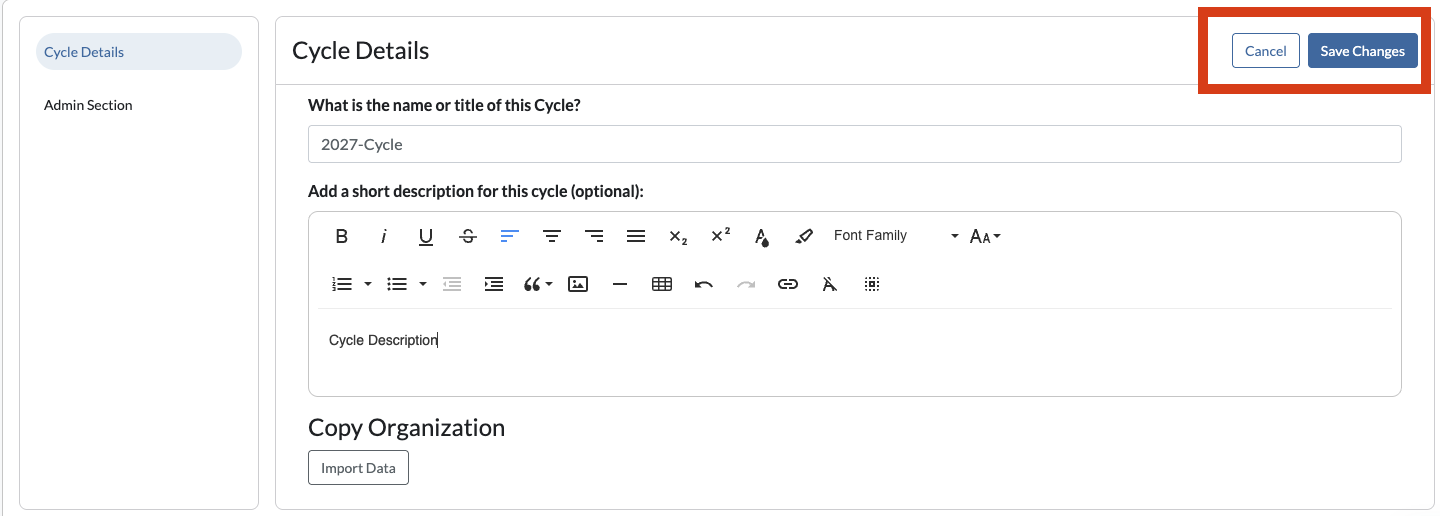
Task: Justify the text alignment
Action: 636,236
